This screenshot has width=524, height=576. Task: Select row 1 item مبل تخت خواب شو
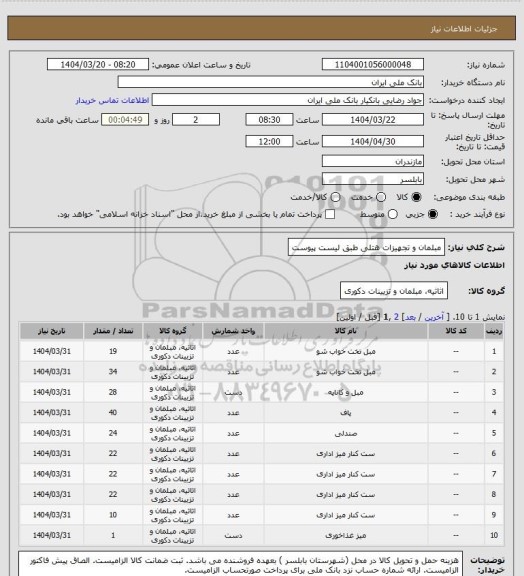[x=346, y=352]
